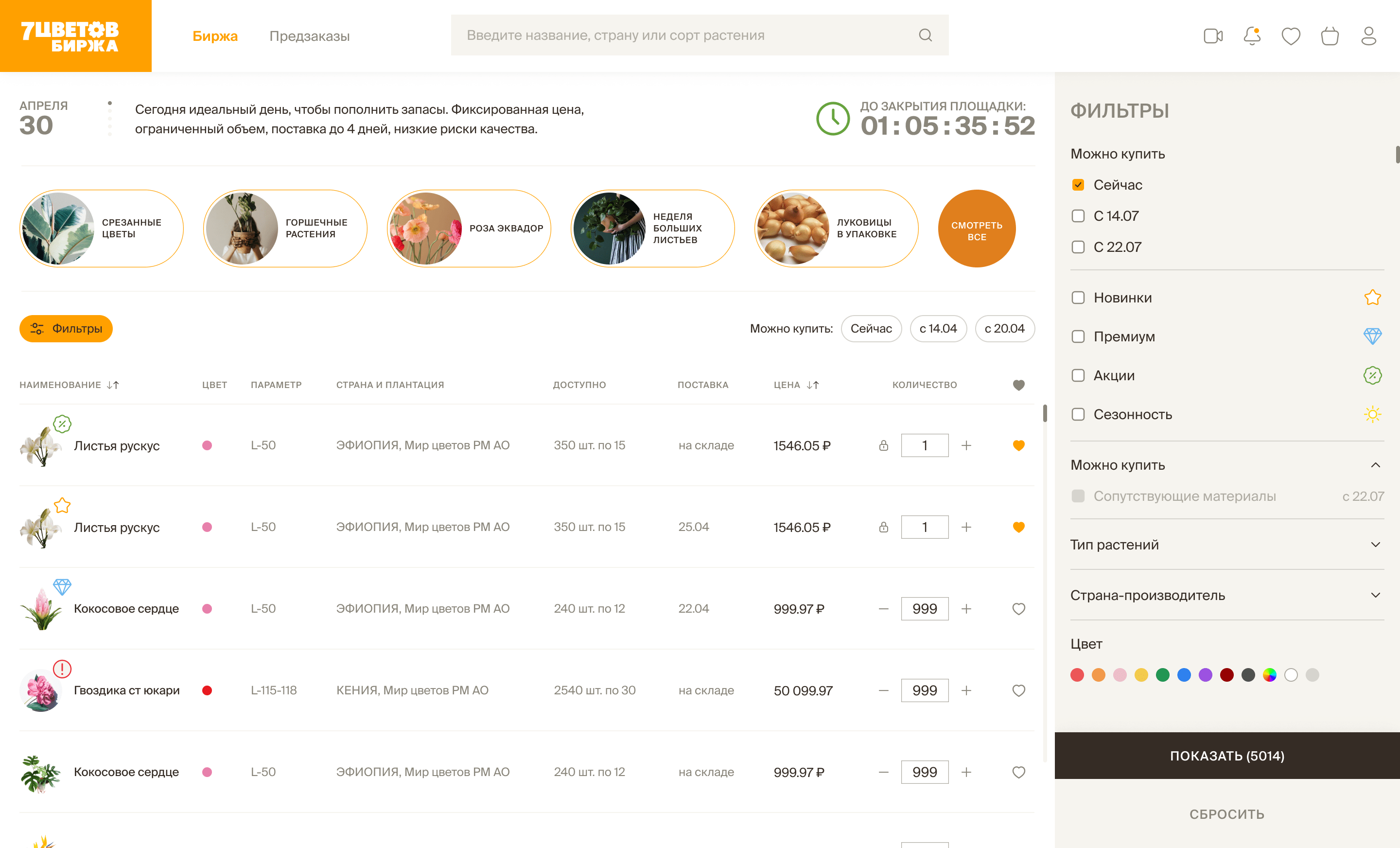1400x848 pixels.
Task: Collapse the second Можно купить section
Action: 1375,465
